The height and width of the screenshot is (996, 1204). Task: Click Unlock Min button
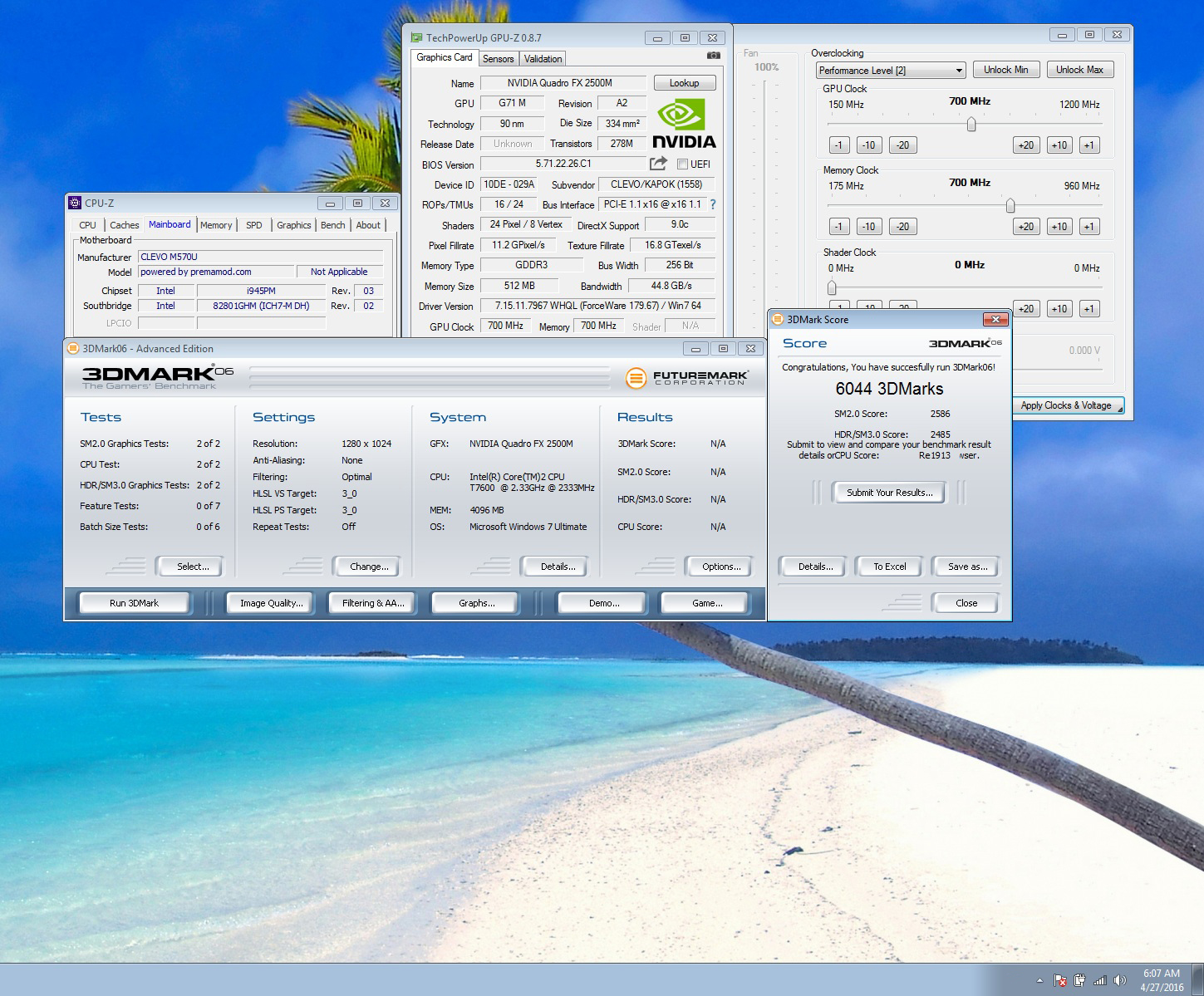point(1005,70)
